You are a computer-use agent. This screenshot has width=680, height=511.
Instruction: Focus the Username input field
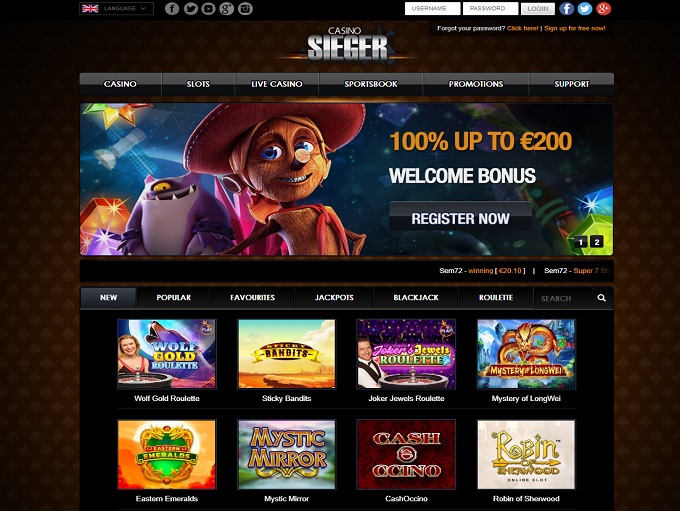point(432,9)
